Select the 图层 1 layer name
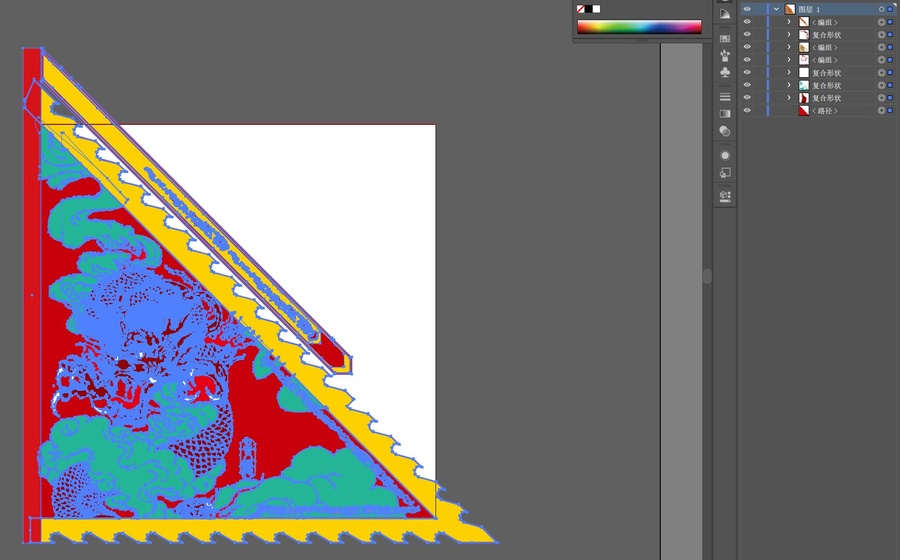 pos(809,9)
